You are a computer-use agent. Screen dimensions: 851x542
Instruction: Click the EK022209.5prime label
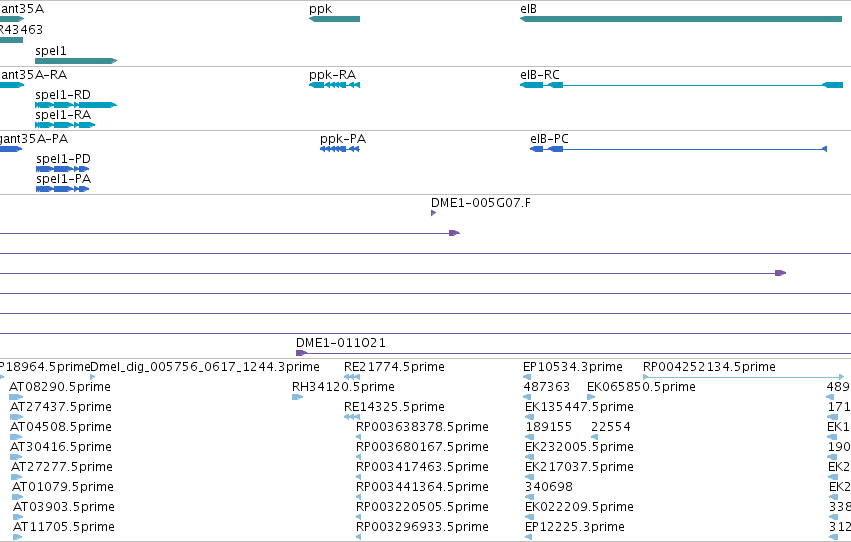click(x=579, y=507)
